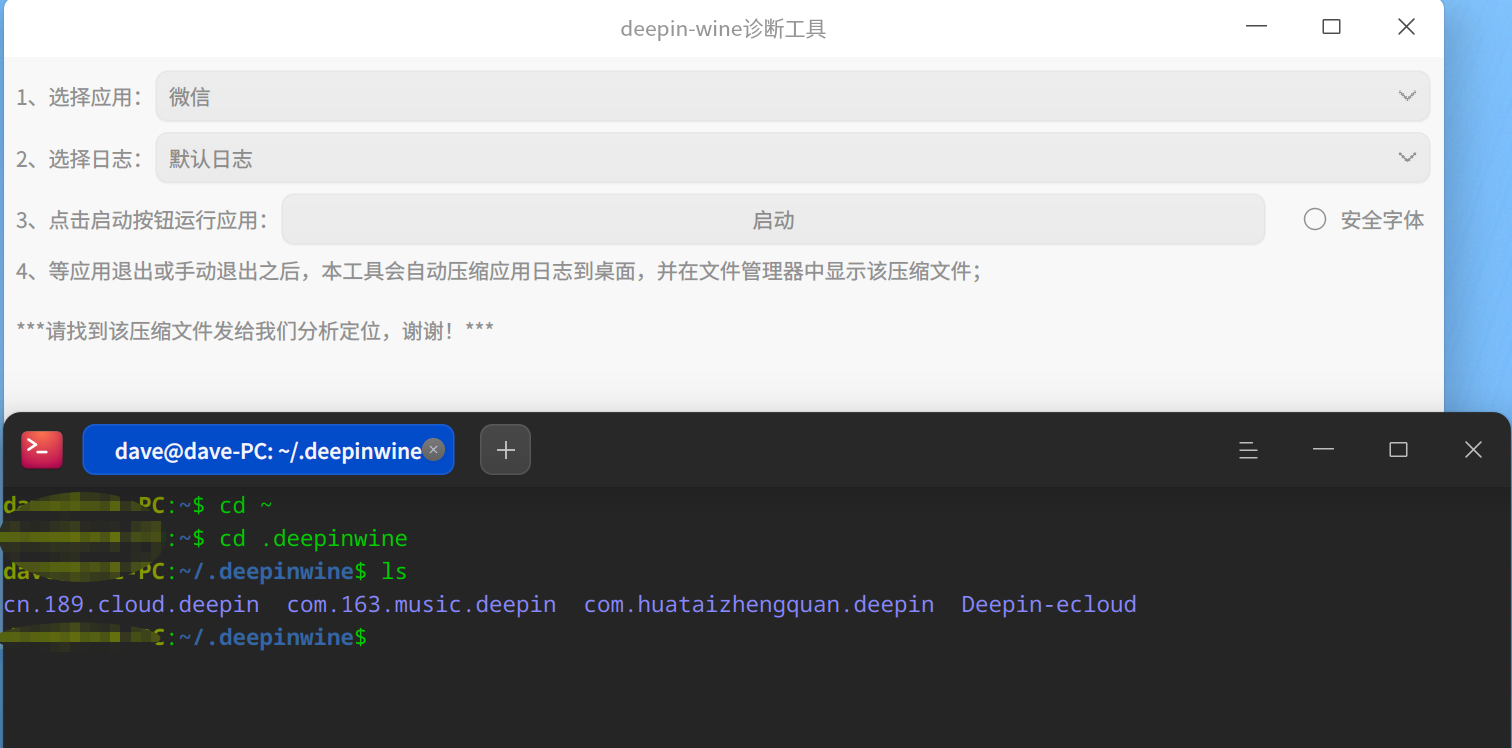
Task: Click the 'cd .deepinwine' command text
Action: [x=313, y=539]
